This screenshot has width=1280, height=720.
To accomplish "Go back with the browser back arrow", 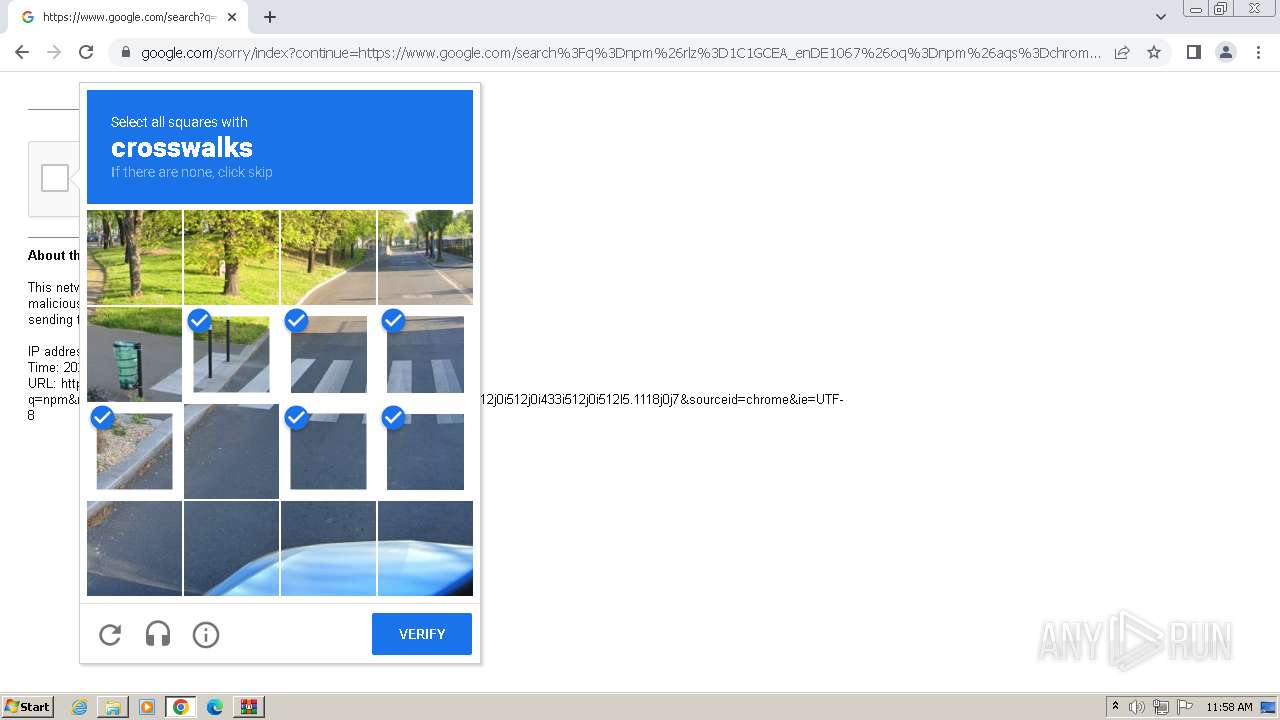I will [x=22, y=52].
